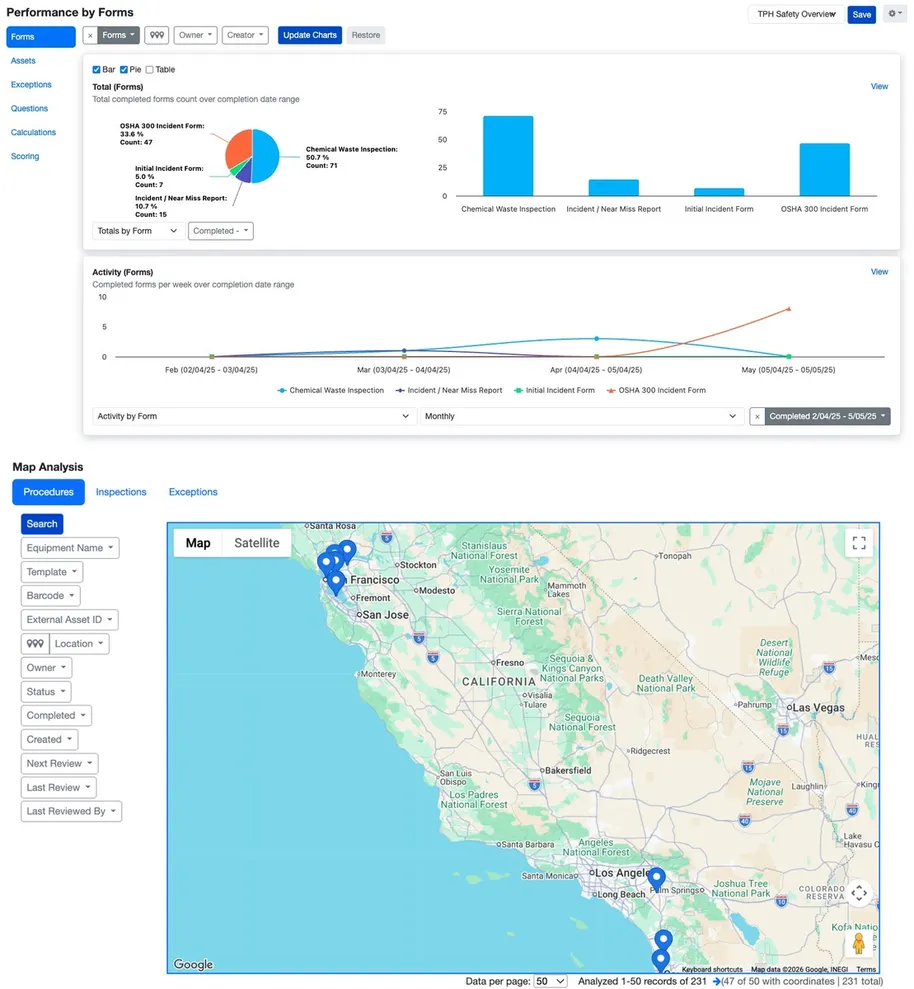Open the Activity by Form select
Viewport: 914px width, 989px height.
[x=254, y=416]
